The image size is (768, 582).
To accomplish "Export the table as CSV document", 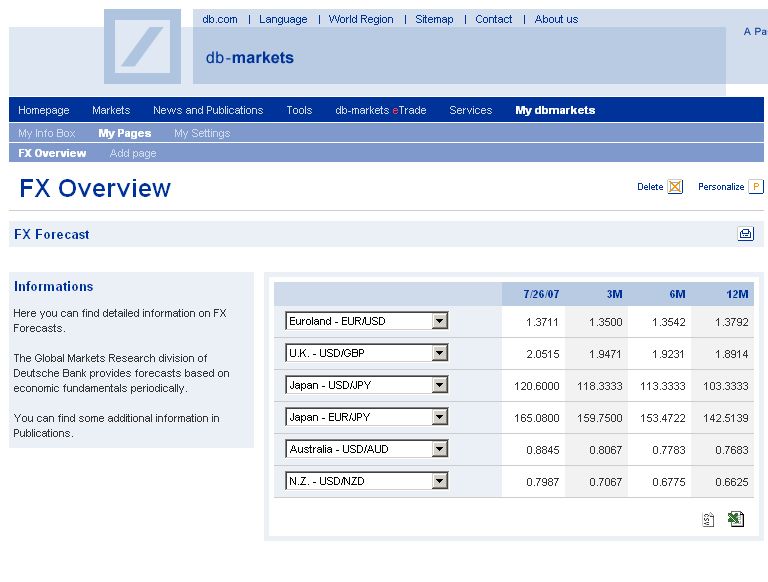I will [x=708, y=519].
